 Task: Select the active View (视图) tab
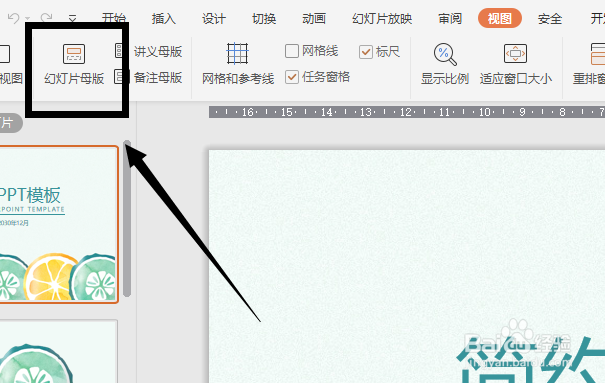point(500,18)
